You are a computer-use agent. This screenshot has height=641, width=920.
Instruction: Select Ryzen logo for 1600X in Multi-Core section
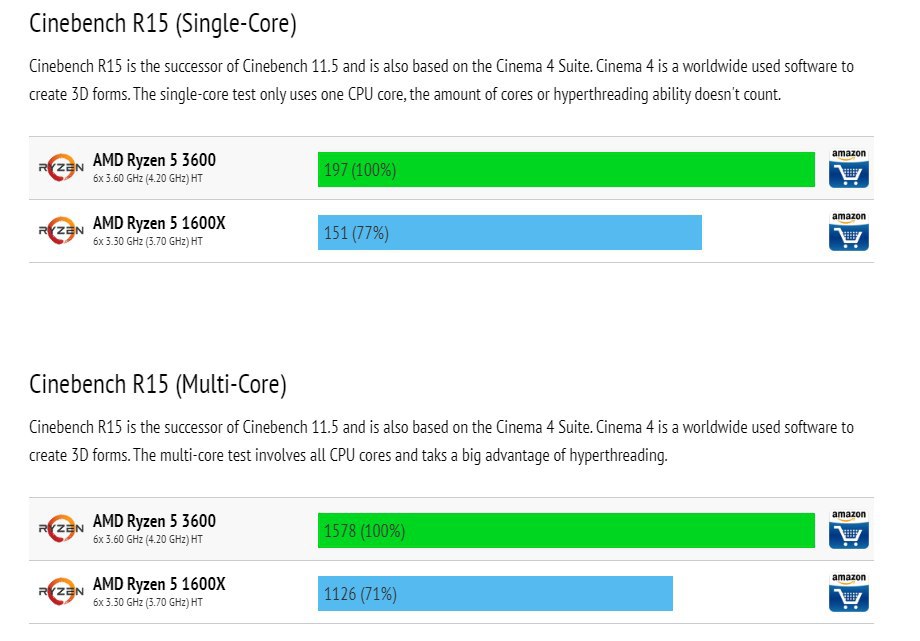point(61,592)
